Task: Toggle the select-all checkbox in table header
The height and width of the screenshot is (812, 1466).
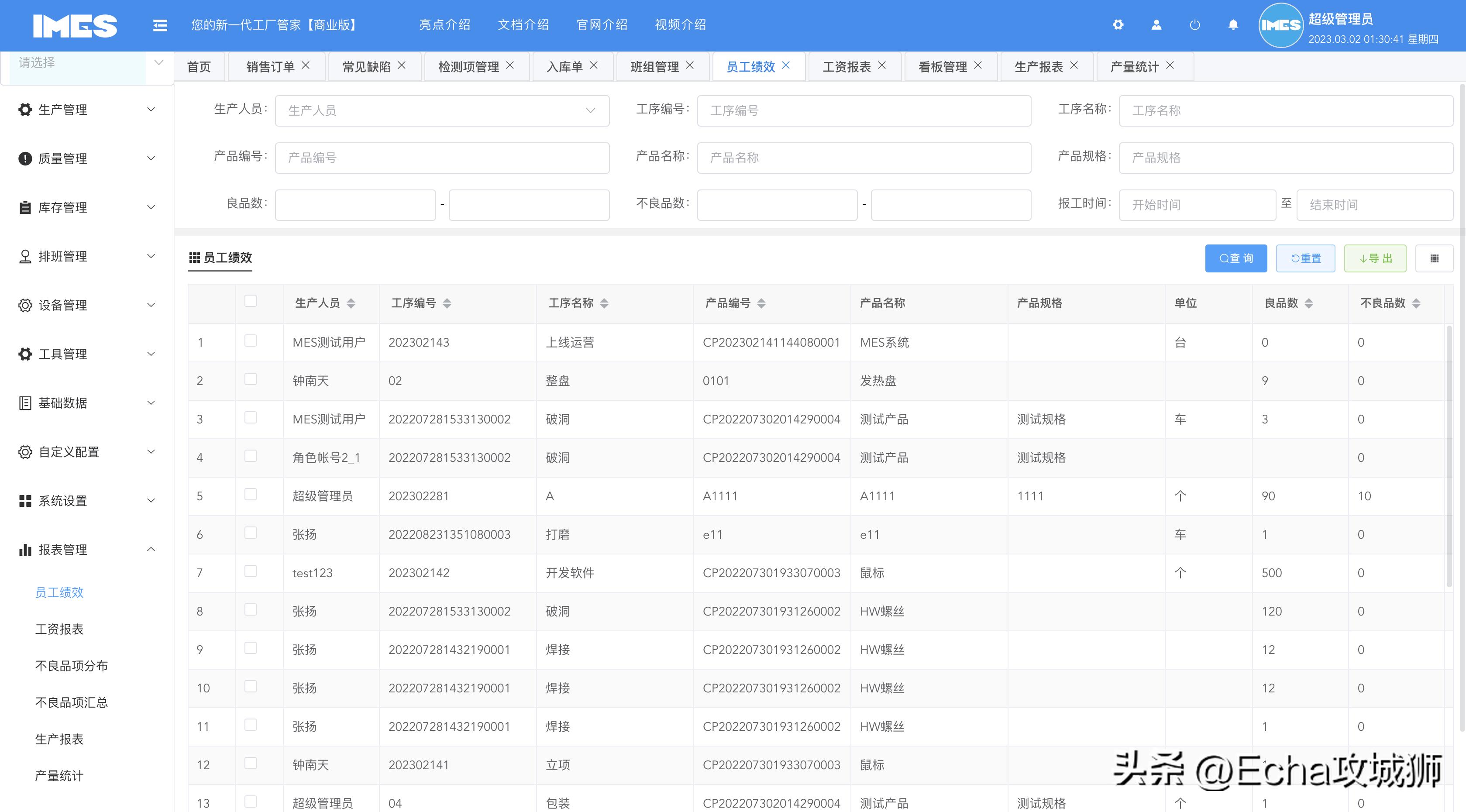Action: pyautogui.click(x=251, y=300)
